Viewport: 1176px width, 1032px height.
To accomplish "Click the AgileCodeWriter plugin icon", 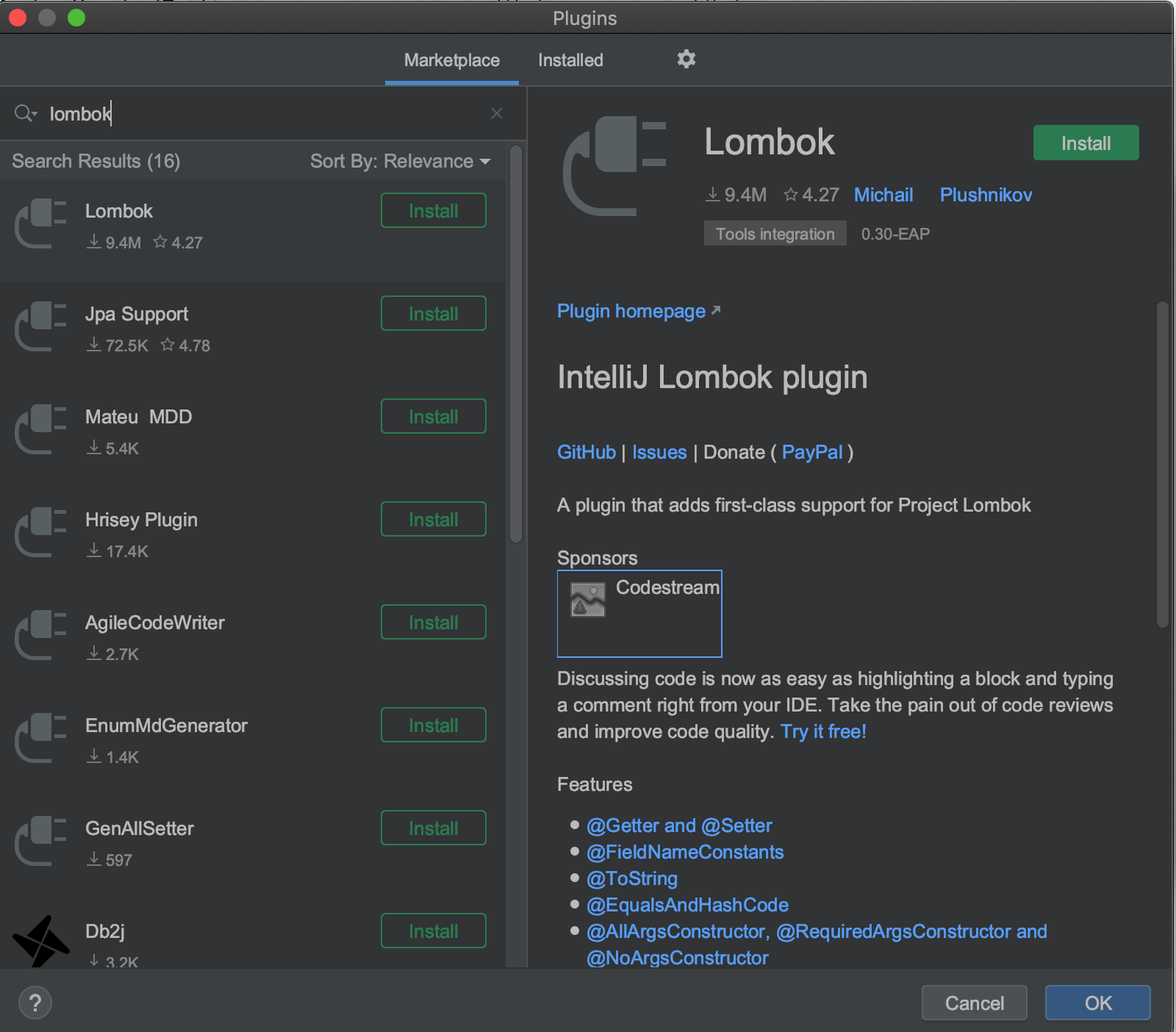I will pos(41,636).
